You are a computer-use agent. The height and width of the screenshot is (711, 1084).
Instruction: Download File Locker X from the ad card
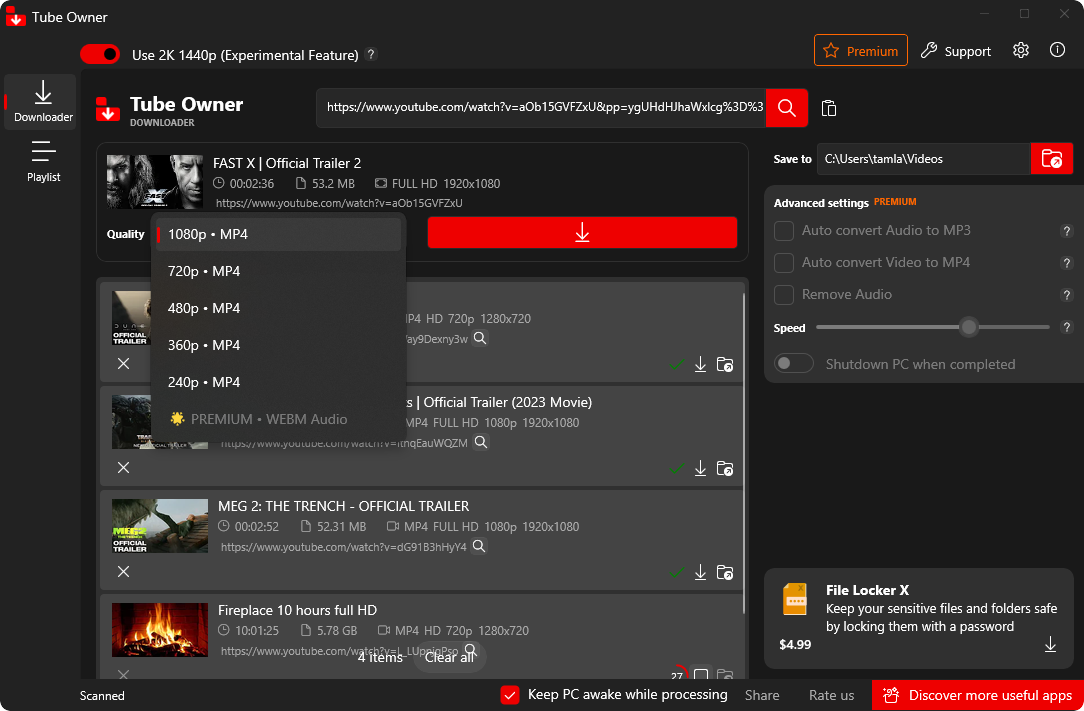pos(1050,645)
